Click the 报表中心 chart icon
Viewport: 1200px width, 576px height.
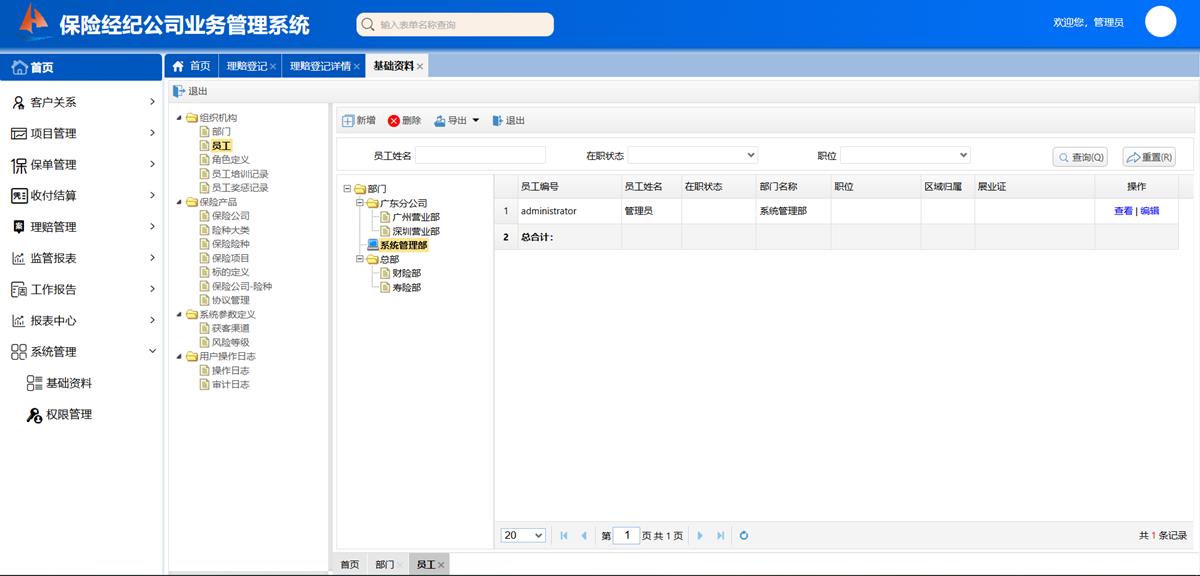point(18,321)
